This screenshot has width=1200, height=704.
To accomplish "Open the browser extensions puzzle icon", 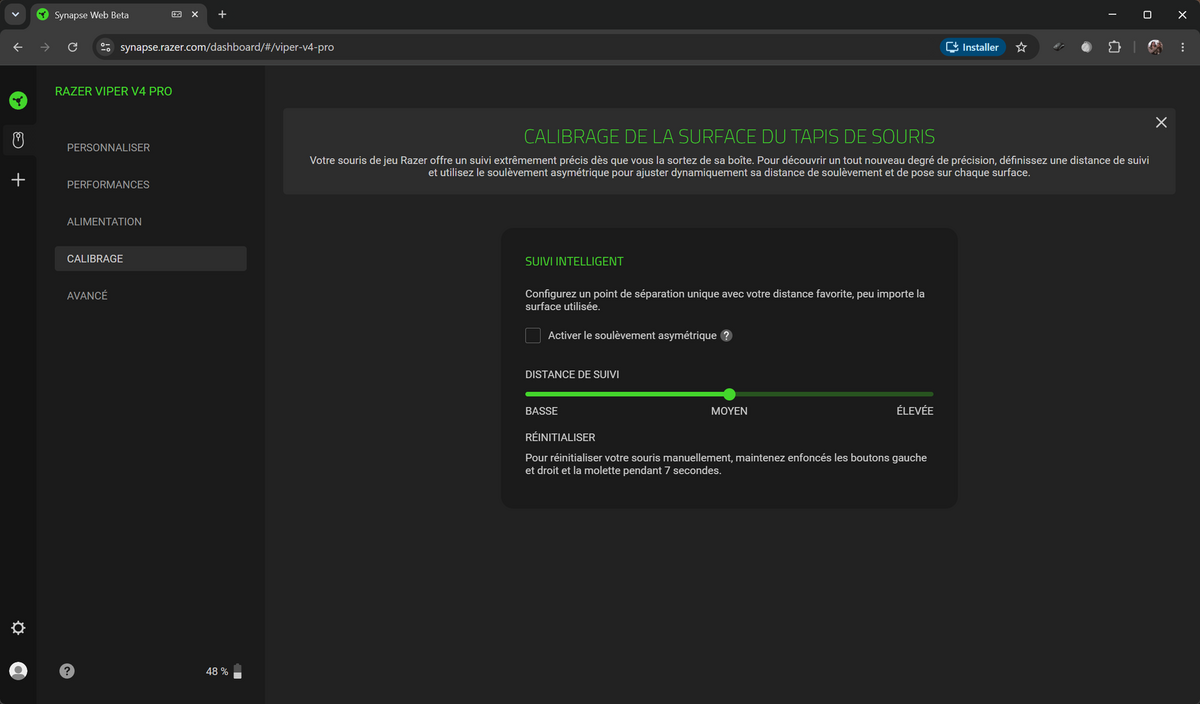I will tap(1115, 47).
